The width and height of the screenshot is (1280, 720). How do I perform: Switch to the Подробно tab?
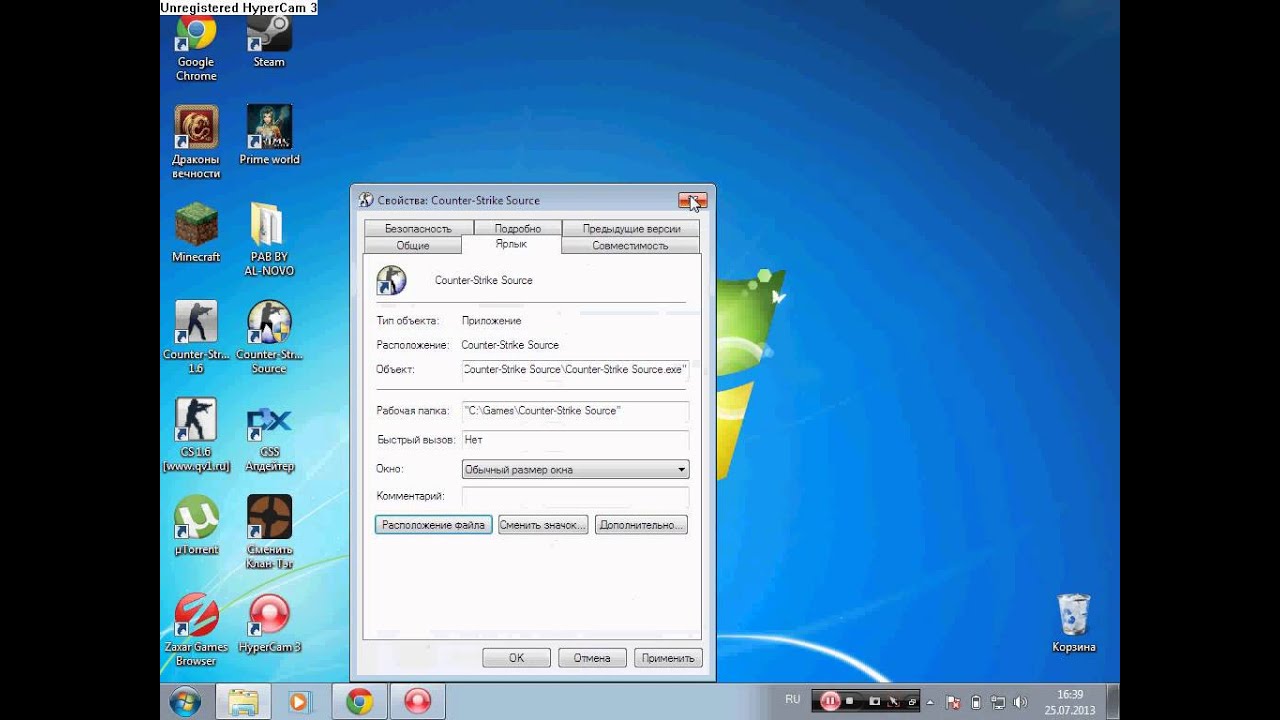pos(517,228)
